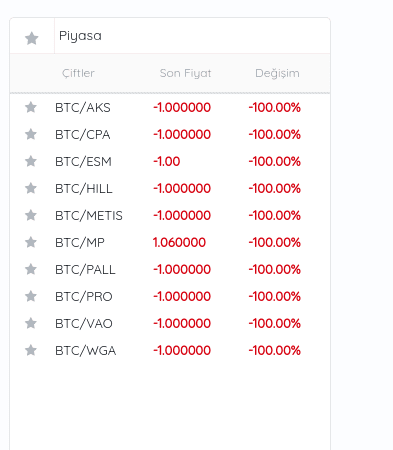Open the favorites star tab beside Piyasa
The width and height of the screenshot is (393, 450).
32,38
